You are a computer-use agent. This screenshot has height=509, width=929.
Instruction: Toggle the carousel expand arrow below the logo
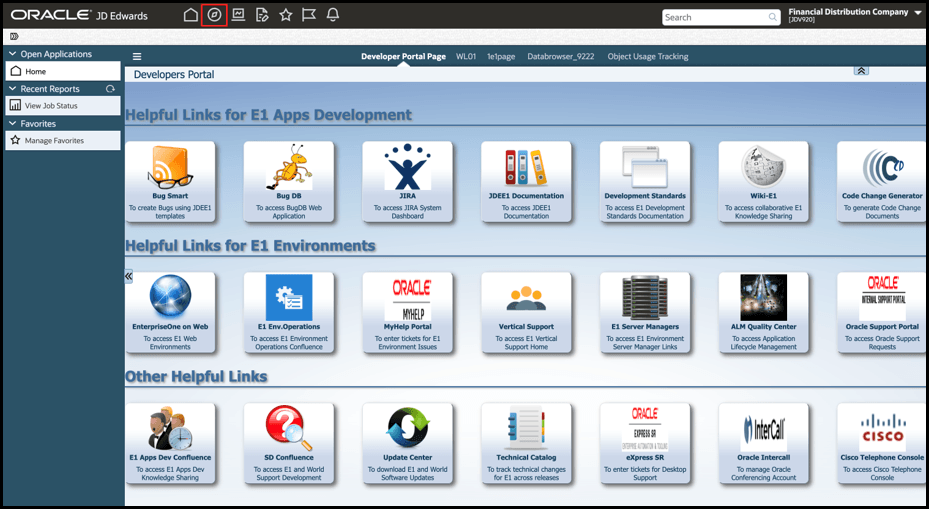[14, 37]
